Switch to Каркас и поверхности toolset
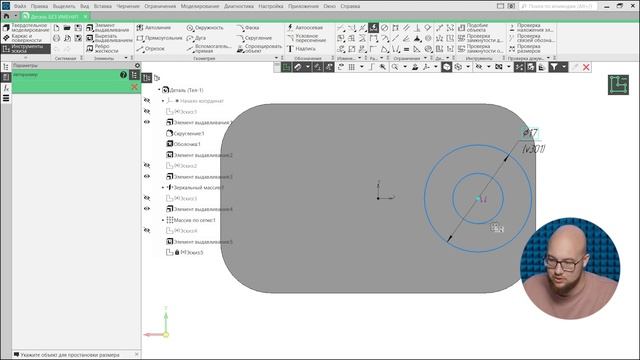This screenshot has width=640, height=360. pos(24,38)
